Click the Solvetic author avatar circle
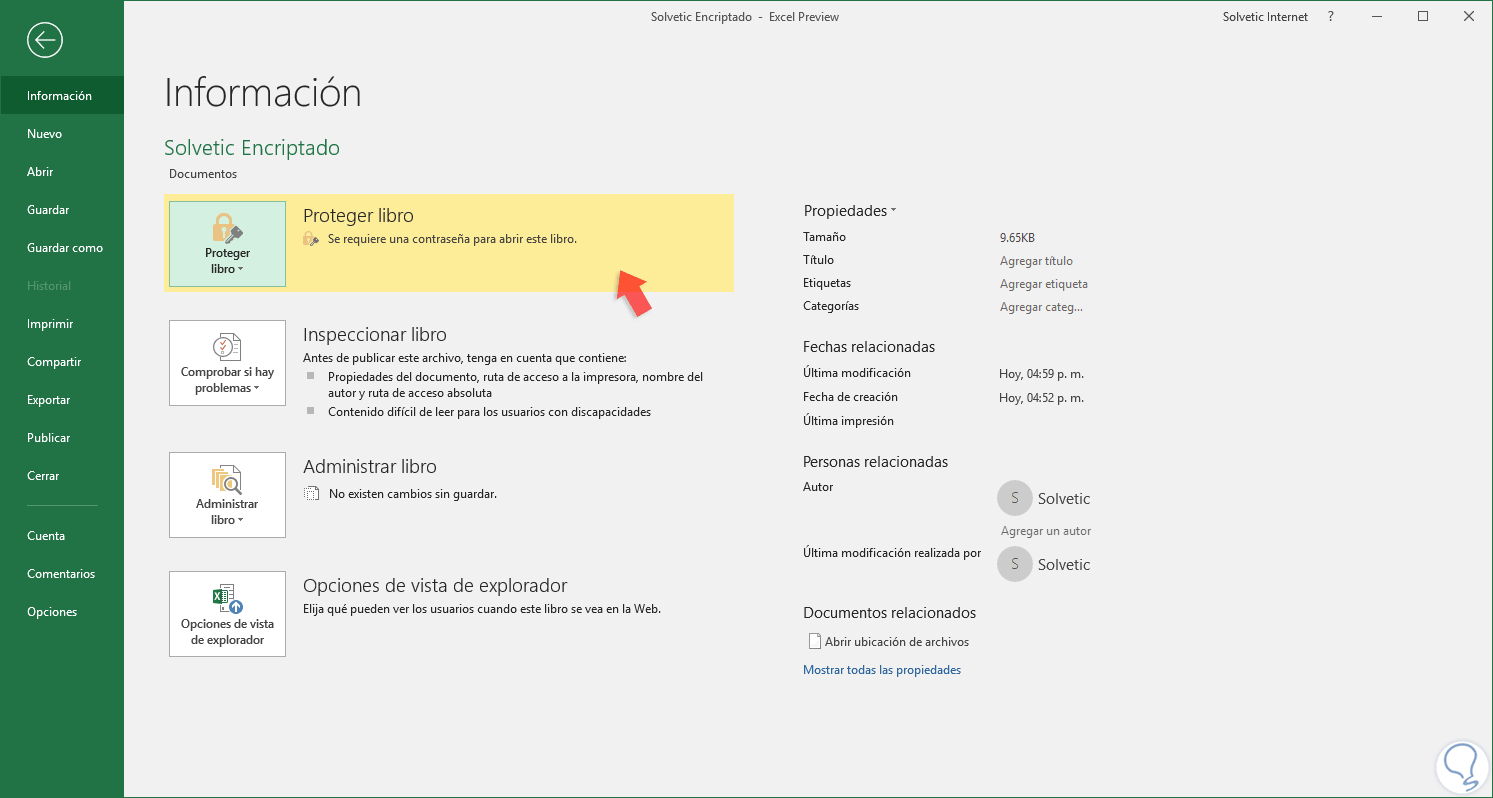Viewport: 1493px width, 798px height. (1015, 498)
